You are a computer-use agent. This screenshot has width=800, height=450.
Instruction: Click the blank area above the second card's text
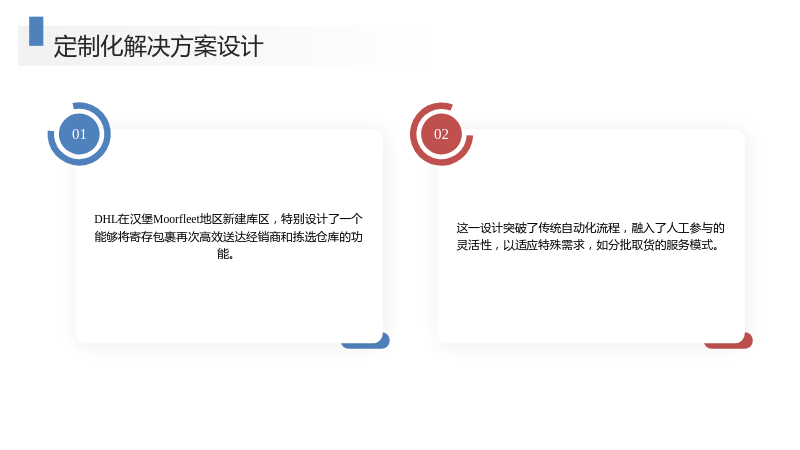(x=591, y=176)
